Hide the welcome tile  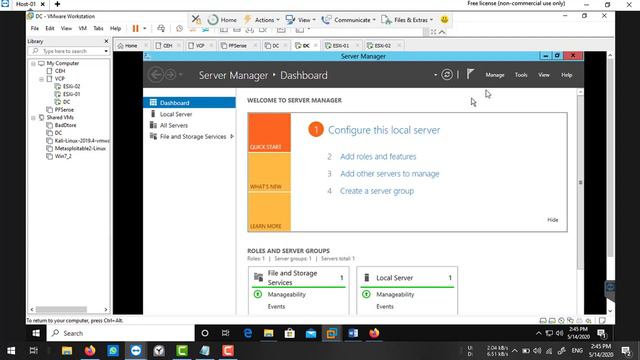point(553,220)
